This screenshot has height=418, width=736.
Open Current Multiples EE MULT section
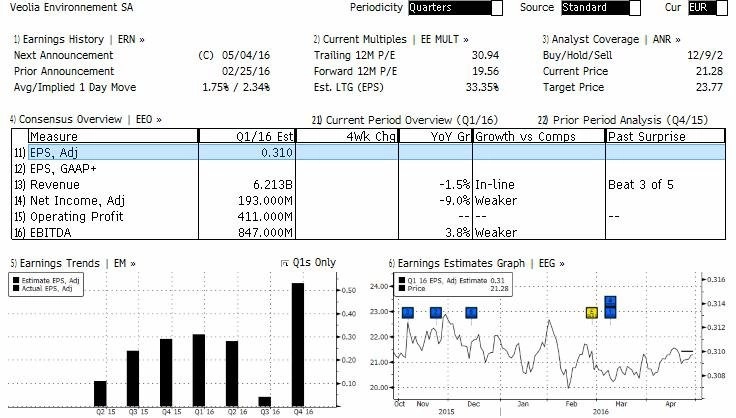click(391, 39)
